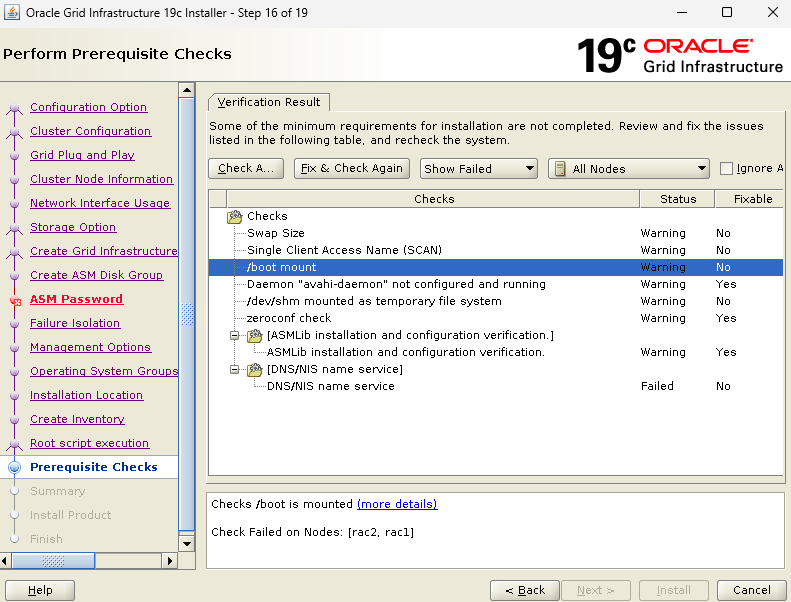Click the sidebar horizontal scrollbar thumb
The width and height of the screenshot is (791, 602).
coord(53,561)
